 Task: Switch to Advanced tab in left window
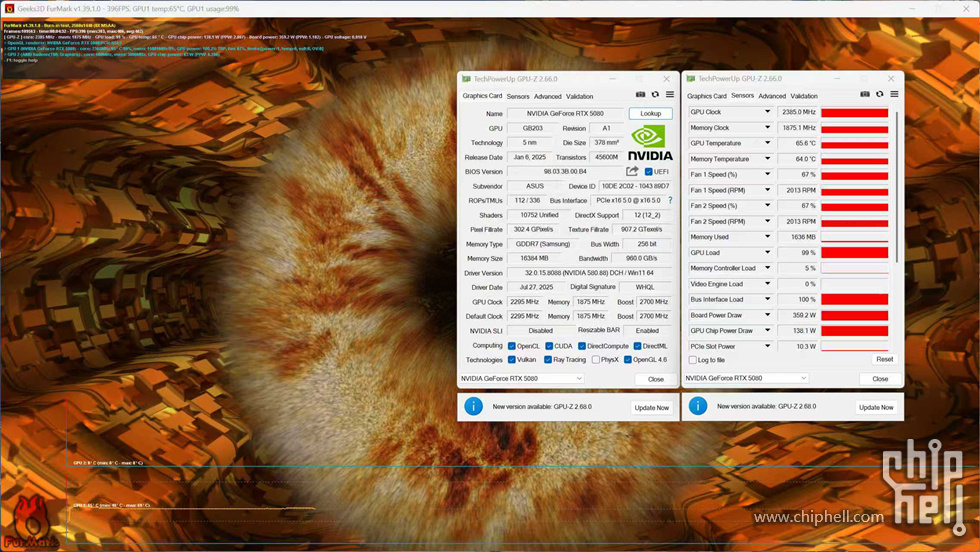[548, 96]
